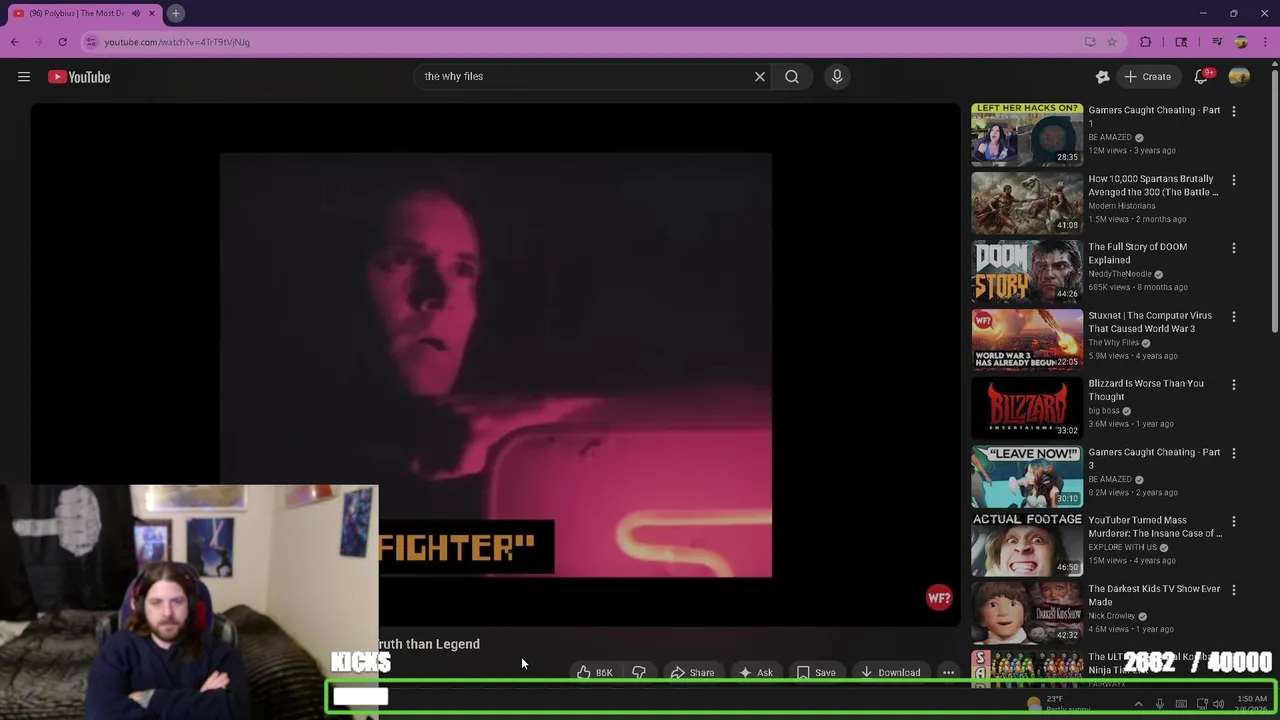Viewport: 1280px width, 720px height.
Task: Open the Chrome media controls icon
Action: [1217, 42]
